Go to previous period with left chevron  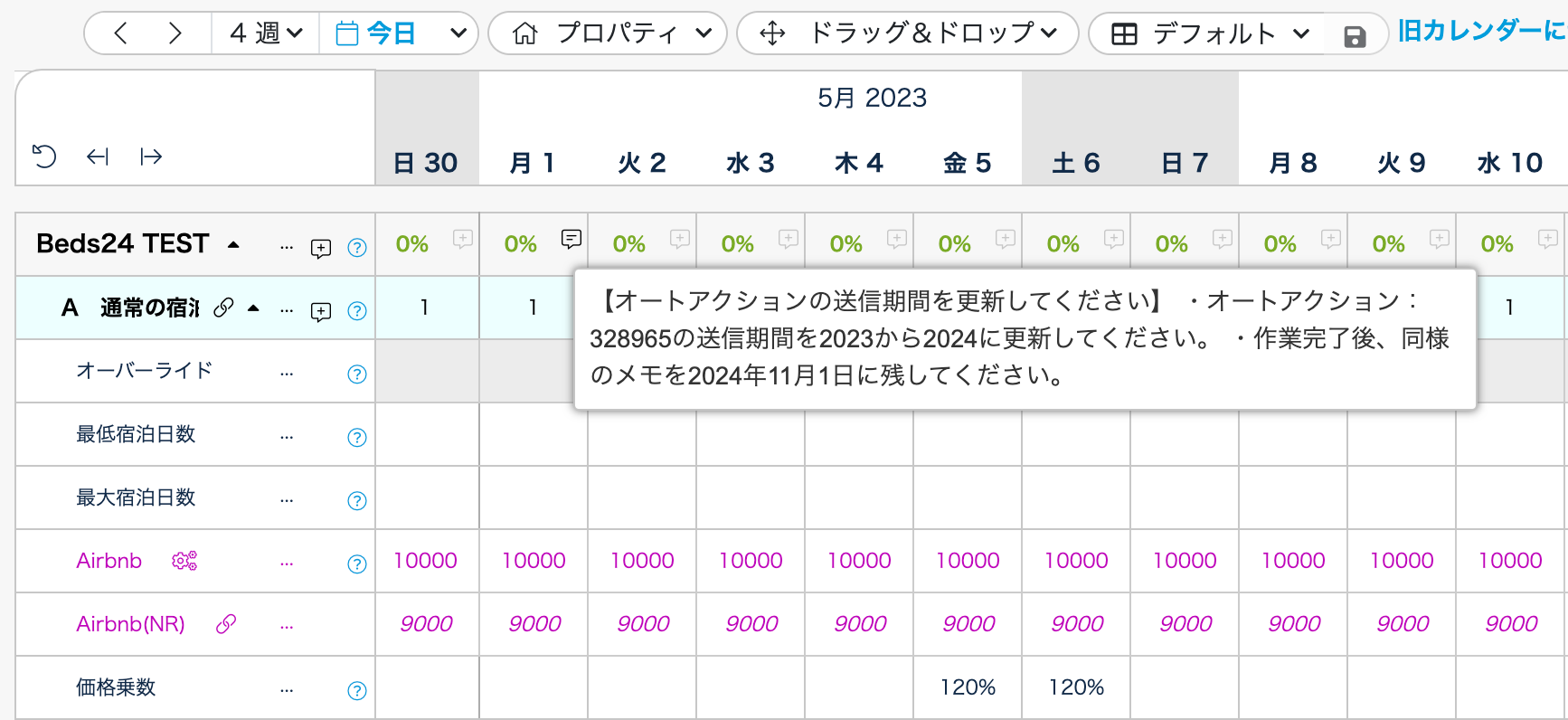tap(121, 33)
